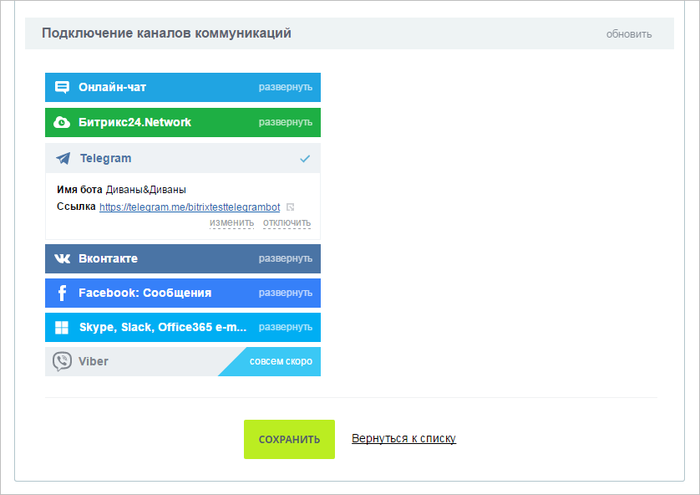Expand the Facebook: Сообщения channel
Viewport: 700px width, 495px height.
(x=285, y=293)
